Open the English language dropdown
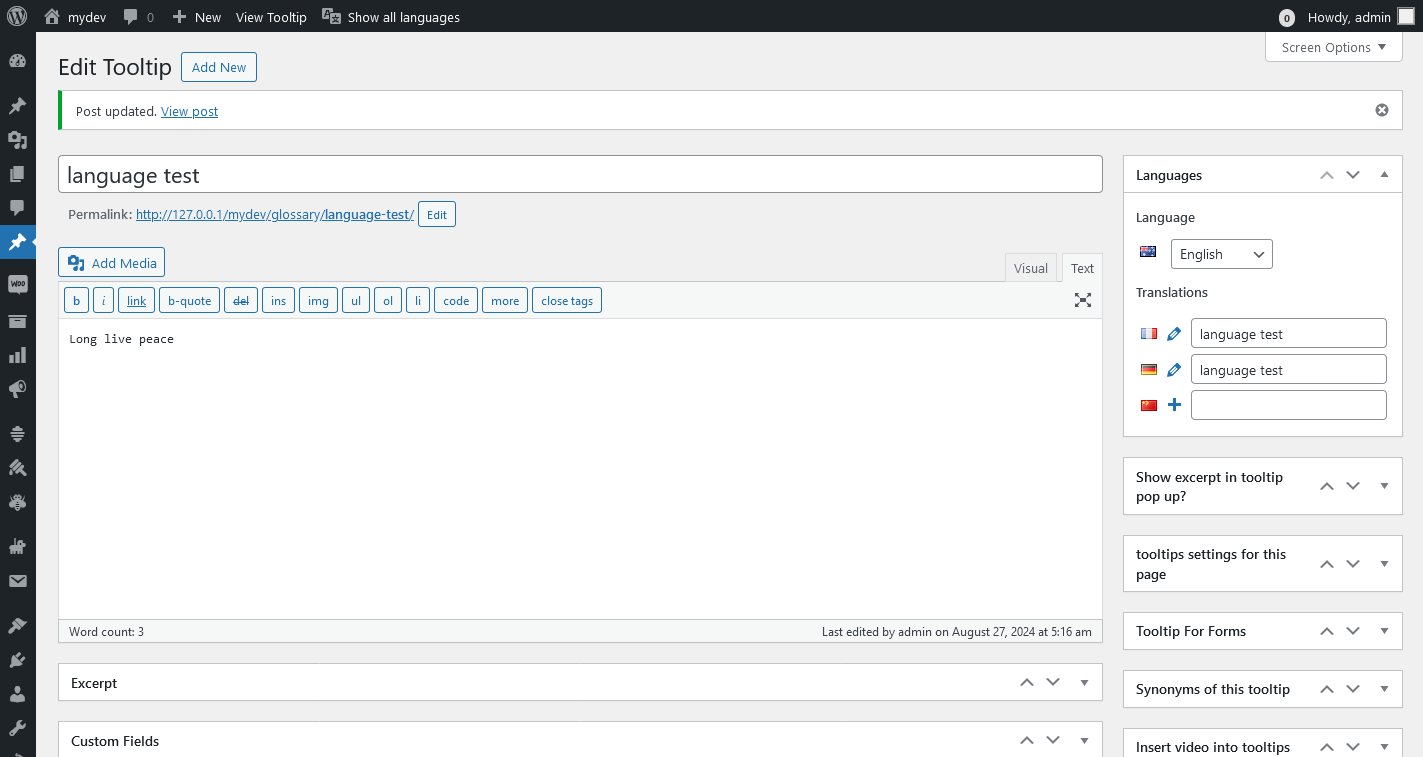The height and width of the screenshot is (757, 1423). [1221, 254]
